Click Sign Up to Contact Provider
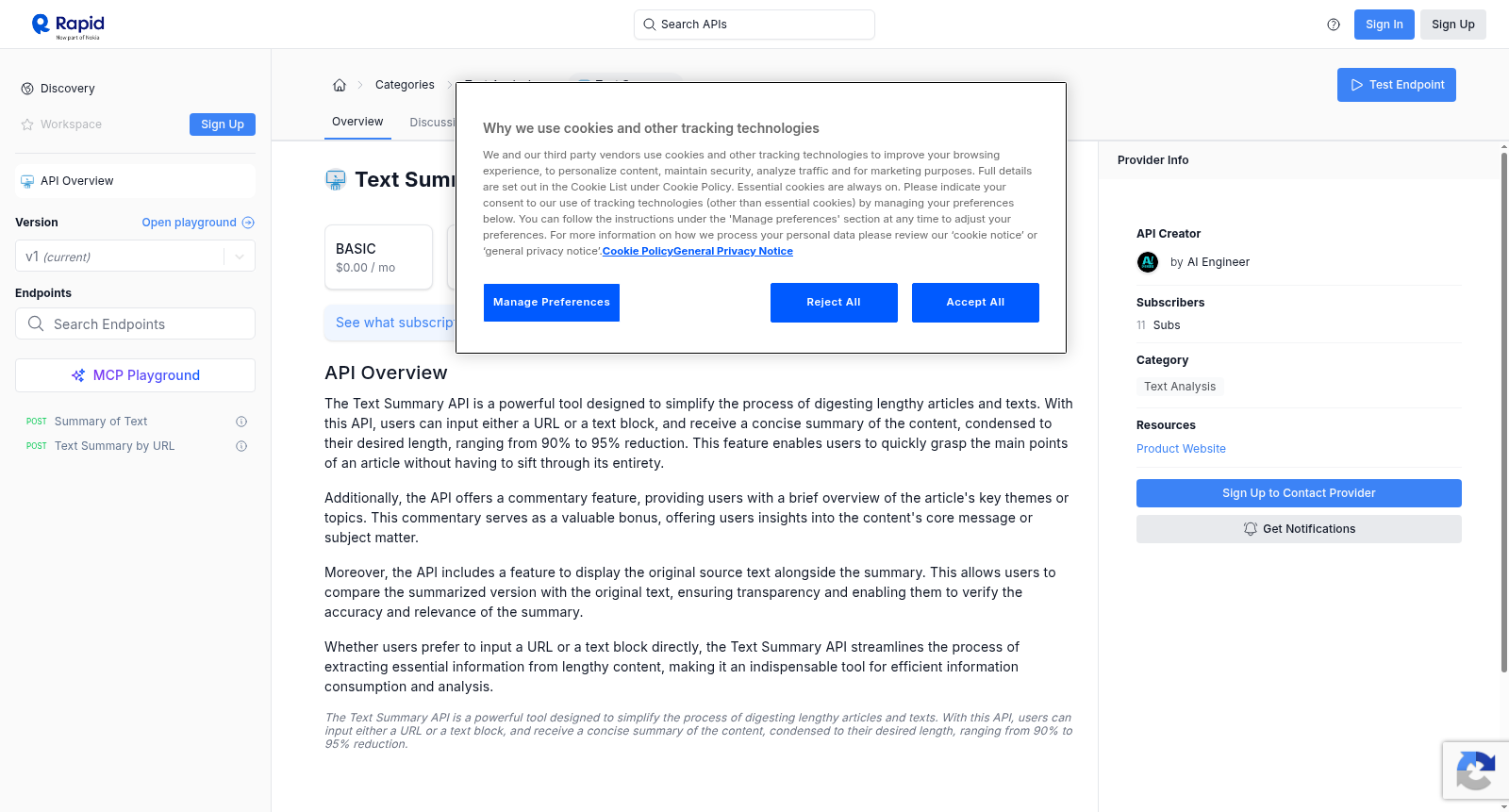 [1299, 493]
